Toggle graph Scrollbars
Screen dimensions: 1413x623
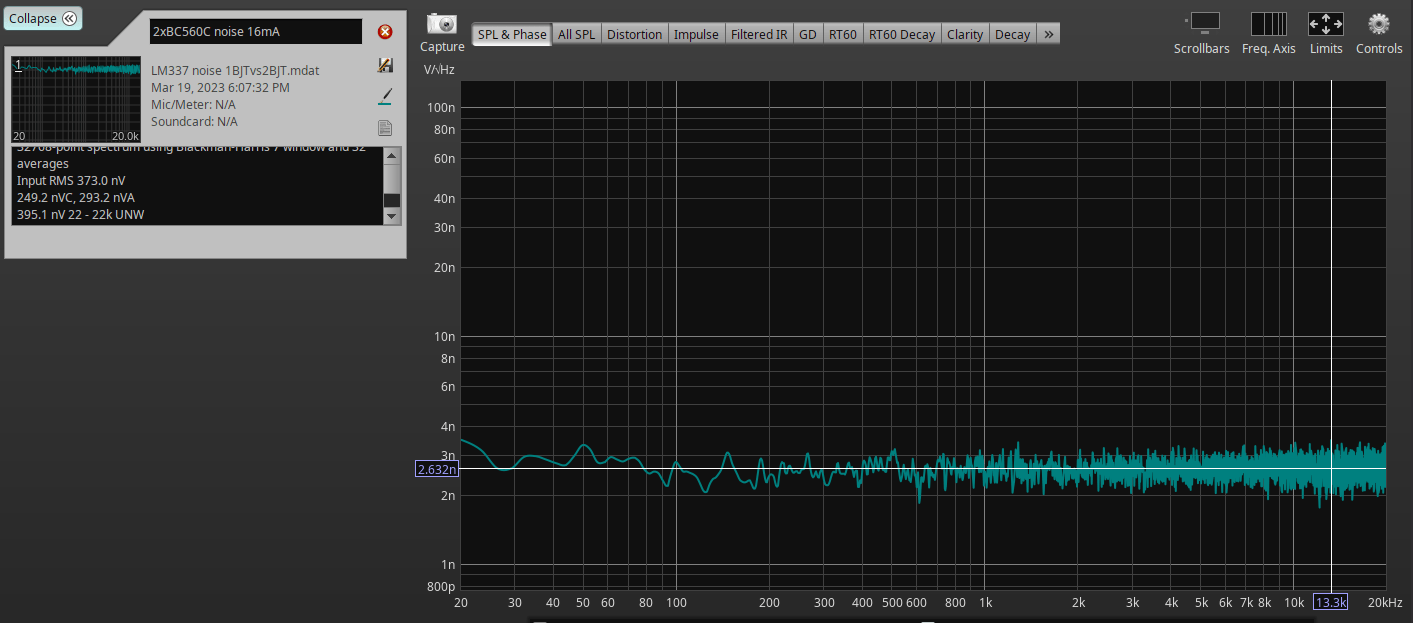[x=1202, y=32]
